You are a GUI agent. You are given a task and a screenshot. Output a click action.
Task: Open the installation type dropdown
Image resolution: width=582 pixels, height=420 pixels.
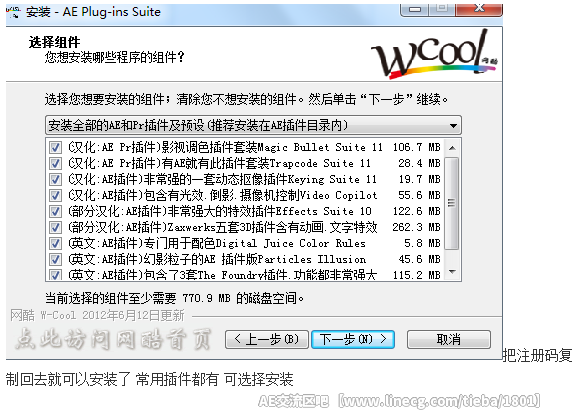[x=253, y=125]
